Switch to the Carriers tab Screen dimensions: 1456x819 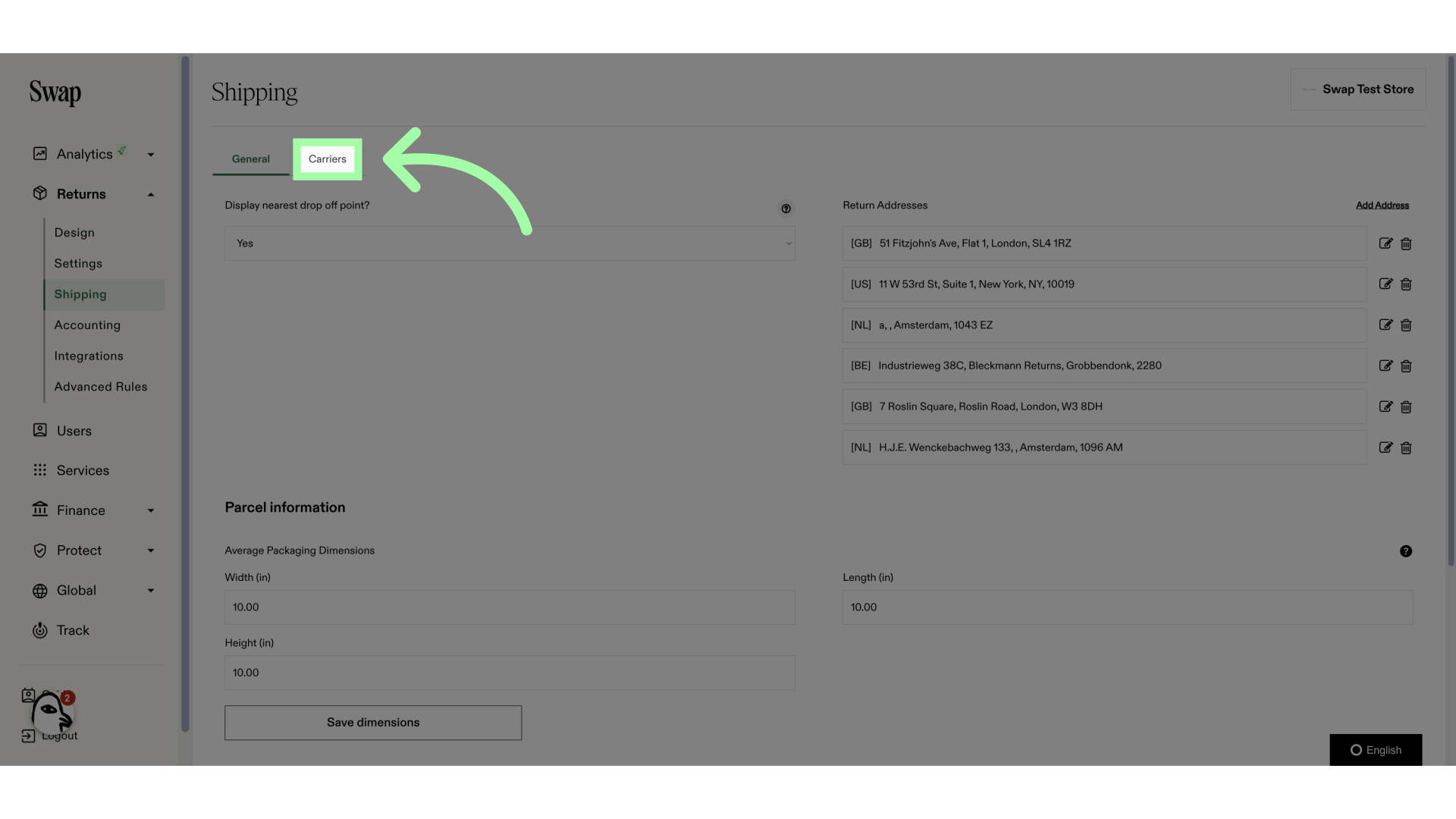pos(327,159)
